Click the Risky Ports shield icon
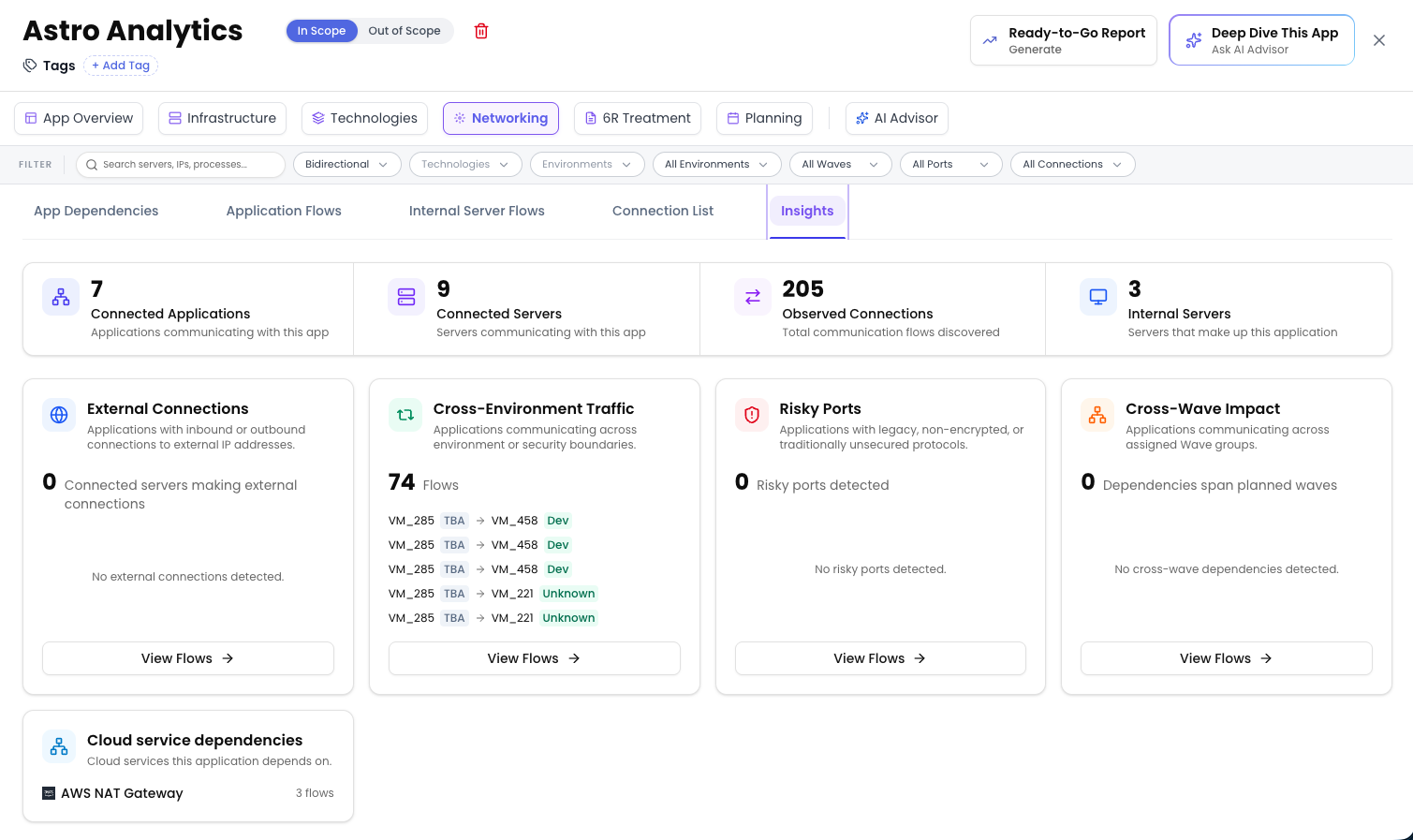Viewport: 1413px width, 840px height. tap(752, 415)
